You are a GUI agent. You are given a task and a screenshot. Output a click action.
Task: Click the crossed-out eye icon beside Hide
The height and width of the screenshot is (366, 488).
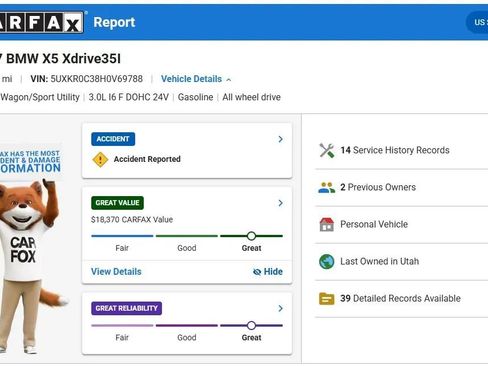pyautogui.click(x=257, y=272)
